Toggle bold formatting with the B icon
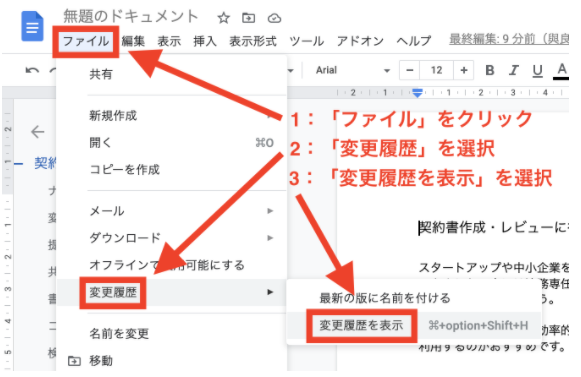 pyautogui.click(x=489, y=70)
